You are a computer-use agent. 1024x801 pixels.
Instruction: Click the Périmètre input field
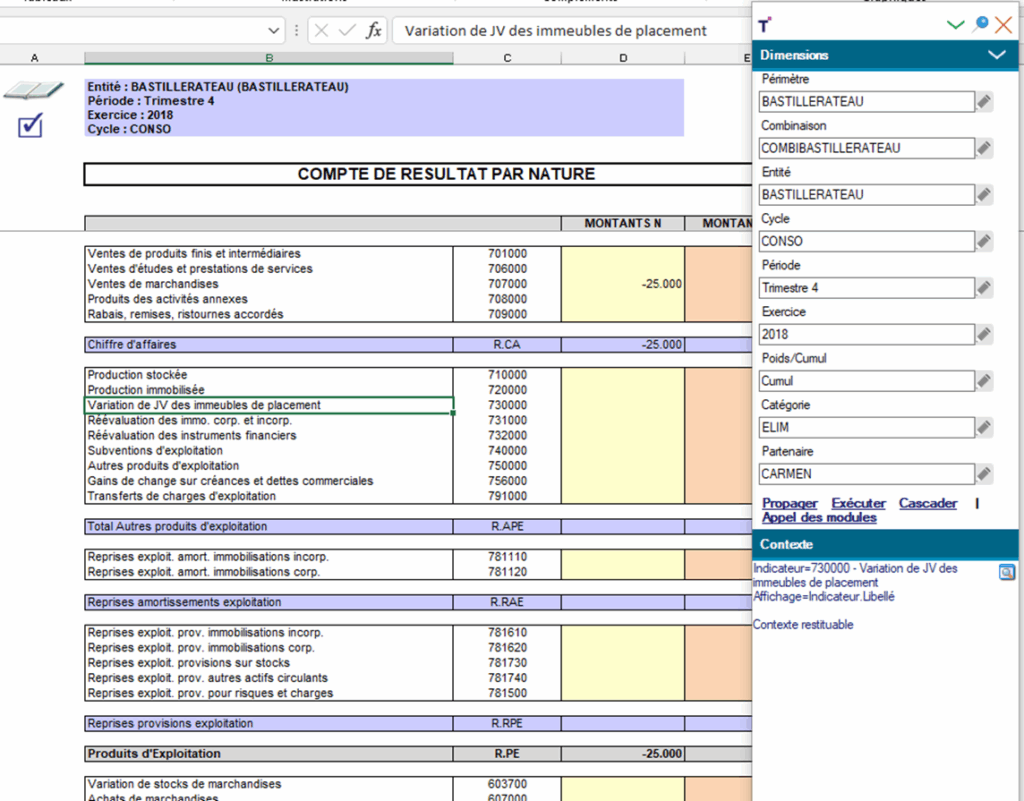[867, 101]
